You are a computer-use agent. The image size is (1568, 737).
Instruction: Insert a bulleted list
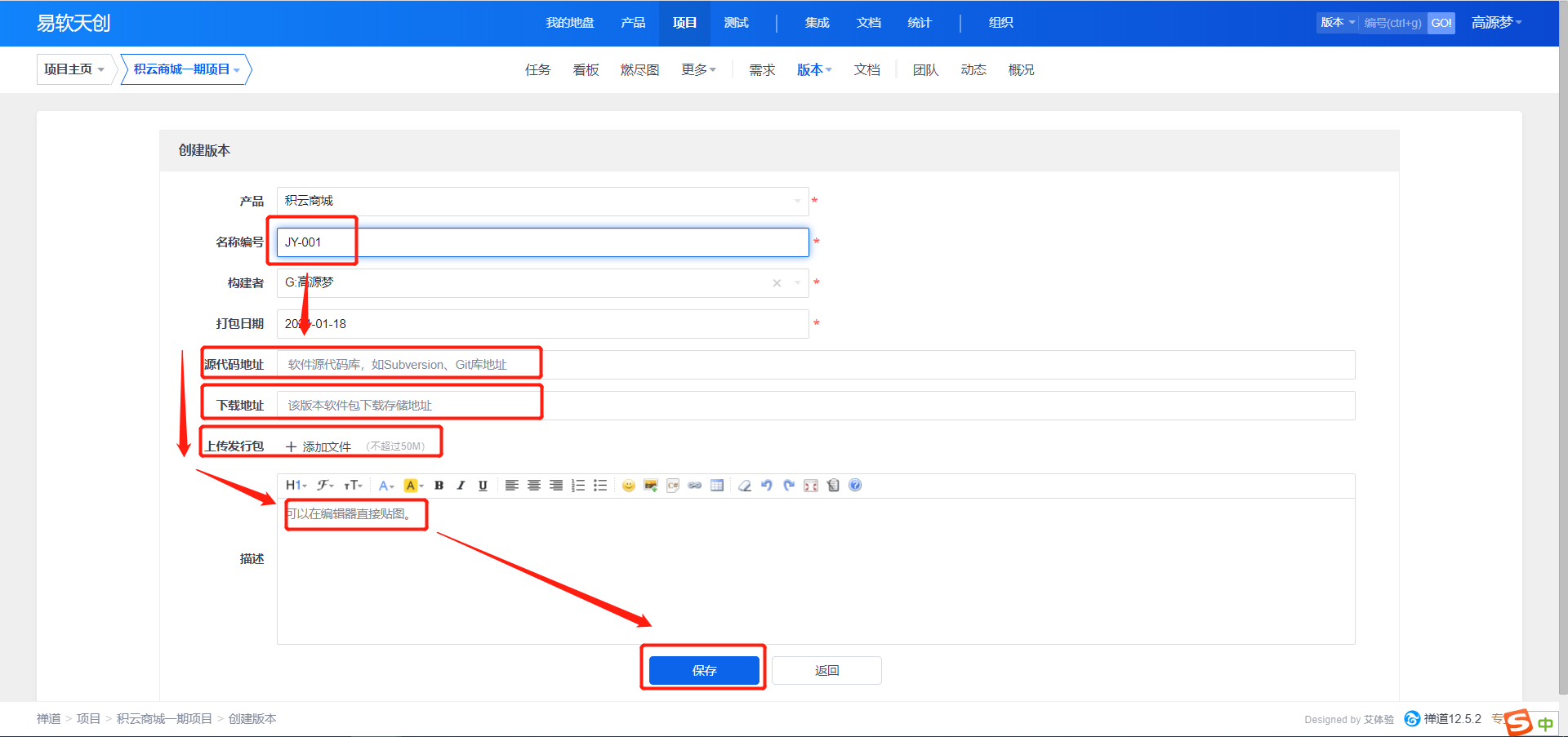pyautogui.click(x=600, y=486)
